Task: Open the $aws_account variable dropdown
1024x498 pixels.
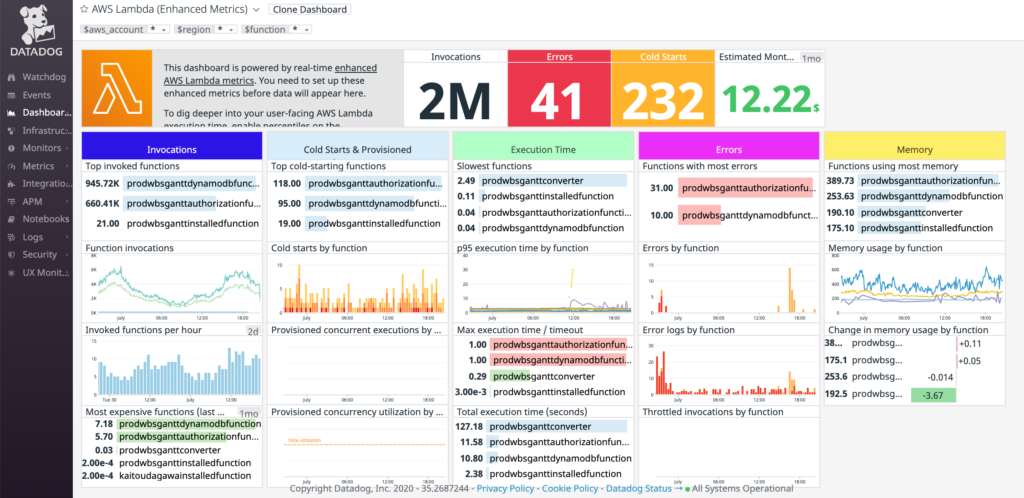Action: click(x=157, y=29)
